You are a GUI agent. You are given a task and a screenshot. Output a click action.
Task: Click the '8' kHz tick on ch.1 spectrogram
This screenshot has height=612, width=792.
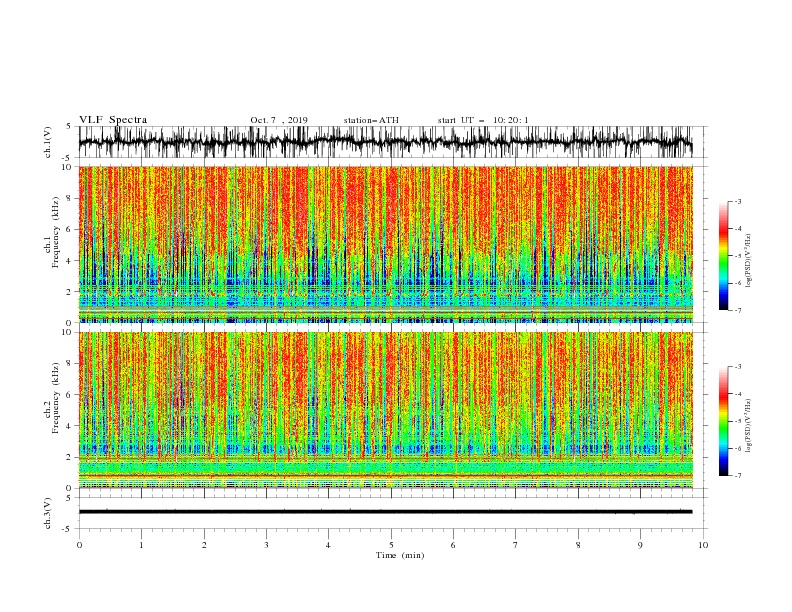tap(70, 198)
